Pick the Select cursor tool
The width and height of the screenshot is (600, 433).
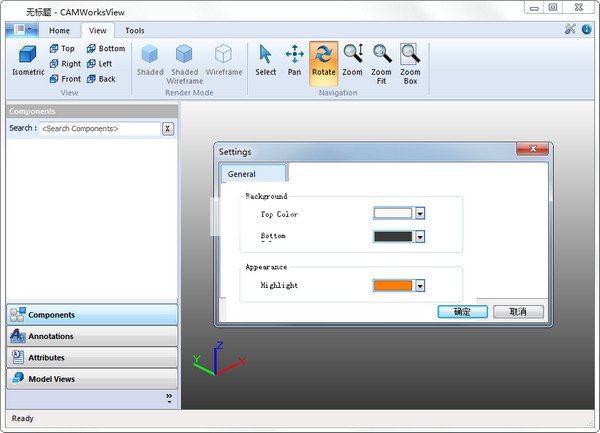(266, 60)
